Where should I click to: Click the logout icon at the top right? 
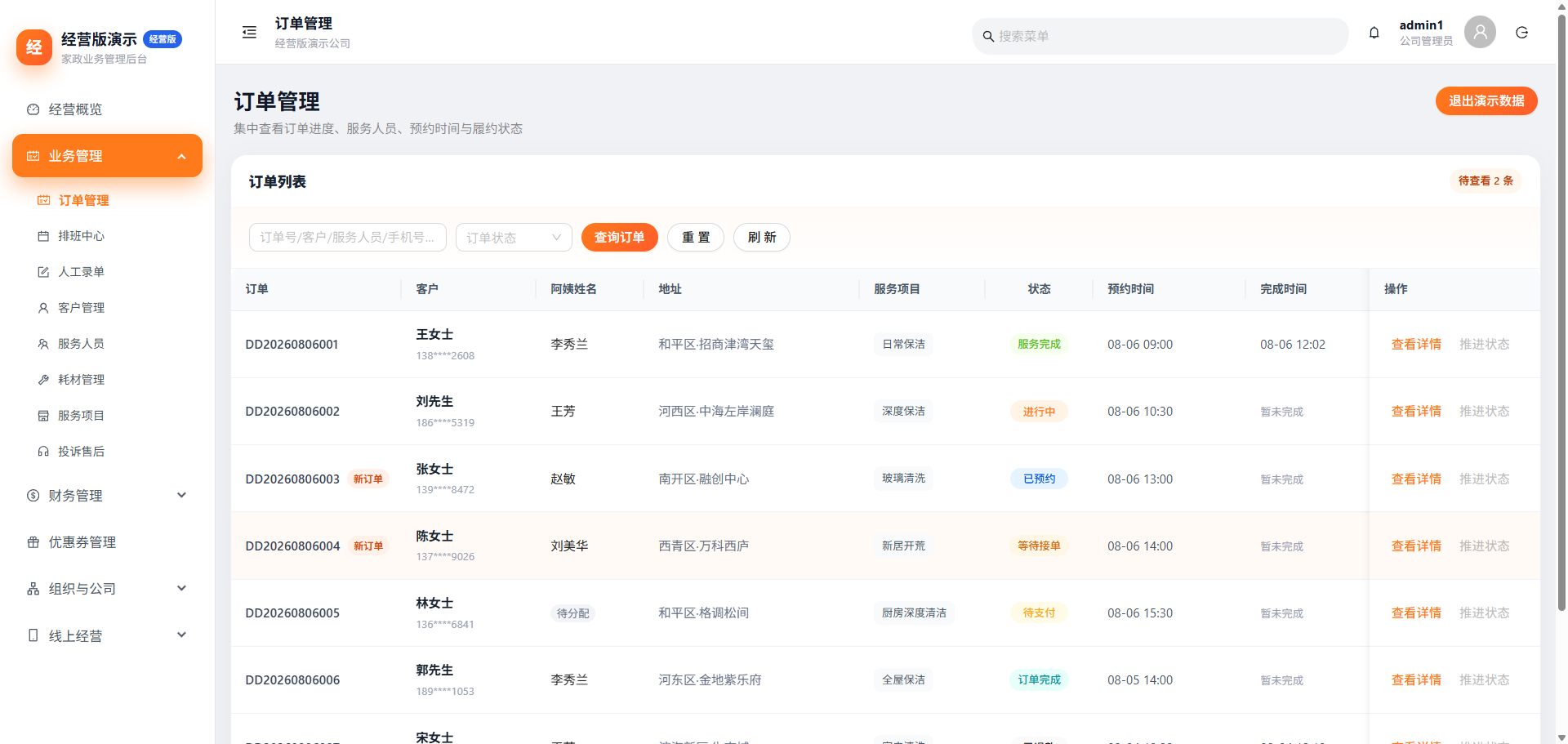(x=1522, y=33)
